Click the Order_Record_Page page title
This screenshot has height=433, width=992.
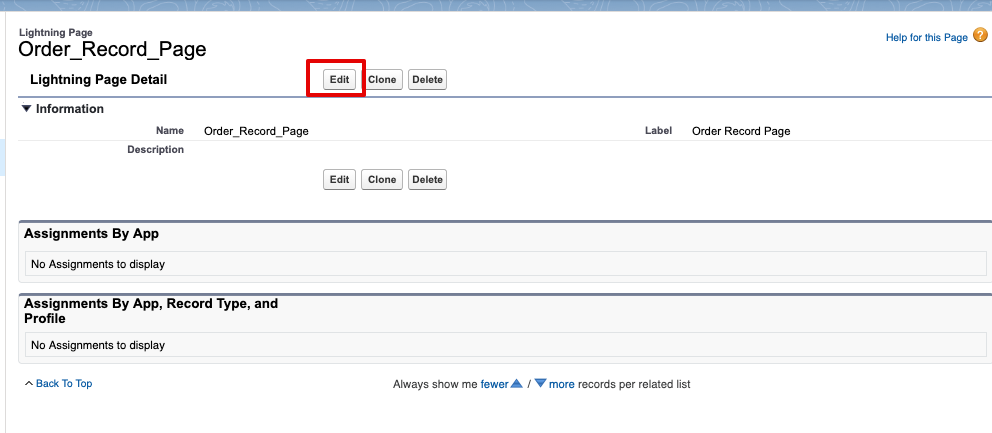[x=112, y=49]
